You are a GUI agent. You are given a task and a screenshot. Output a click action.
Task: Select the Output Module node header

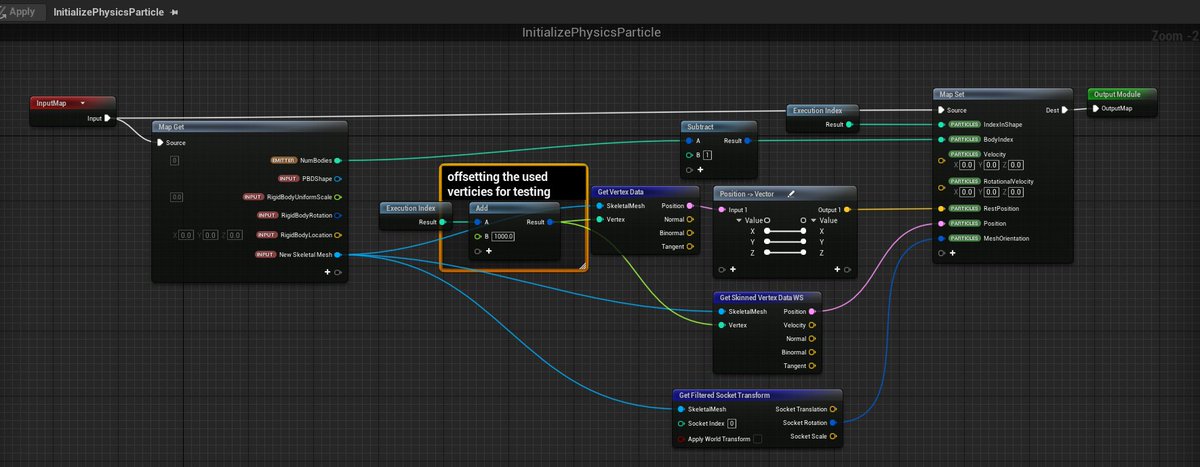coord(1120,94)
